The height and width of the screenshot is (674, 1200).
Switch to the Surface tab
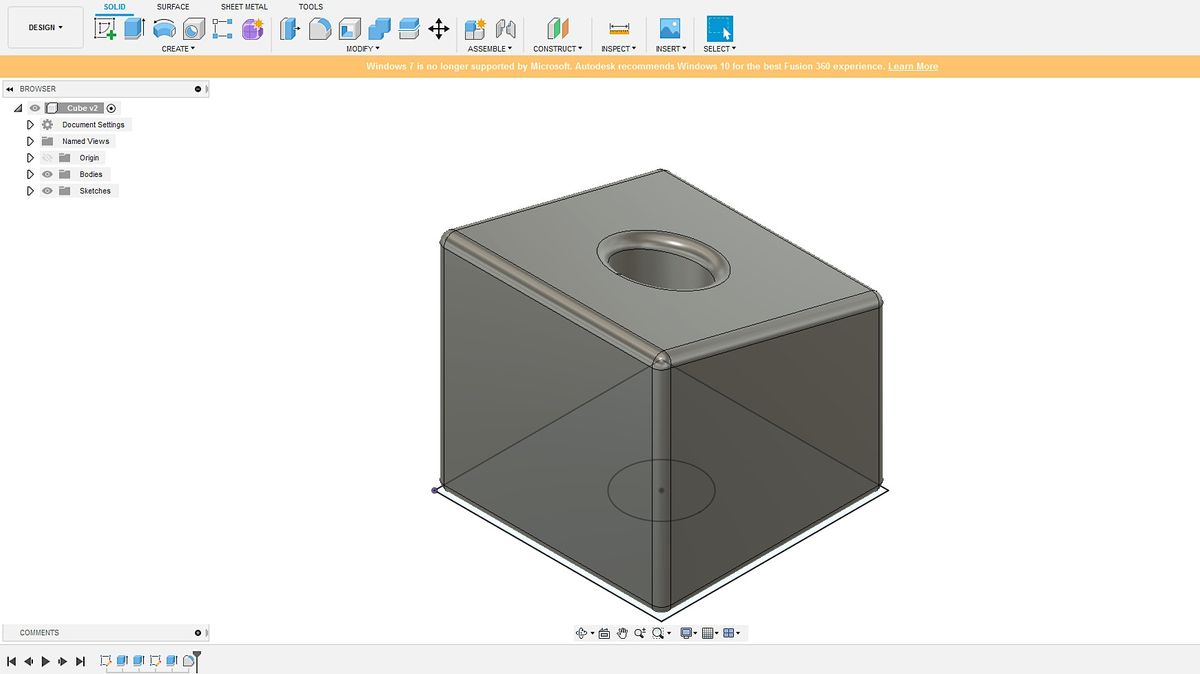(172, 6)
